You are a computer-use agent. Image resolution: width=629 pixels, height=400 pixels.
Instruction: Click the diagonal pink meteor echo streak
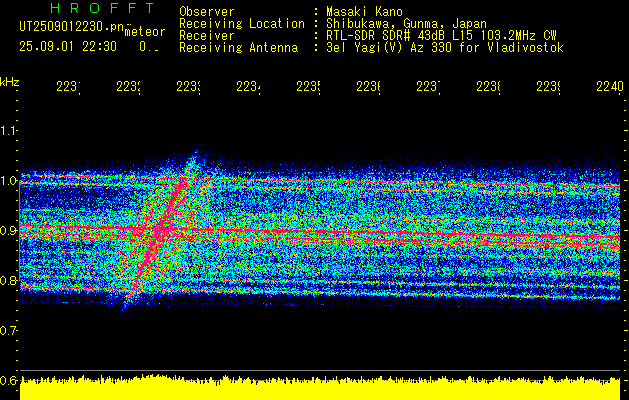tap(162, 229)
